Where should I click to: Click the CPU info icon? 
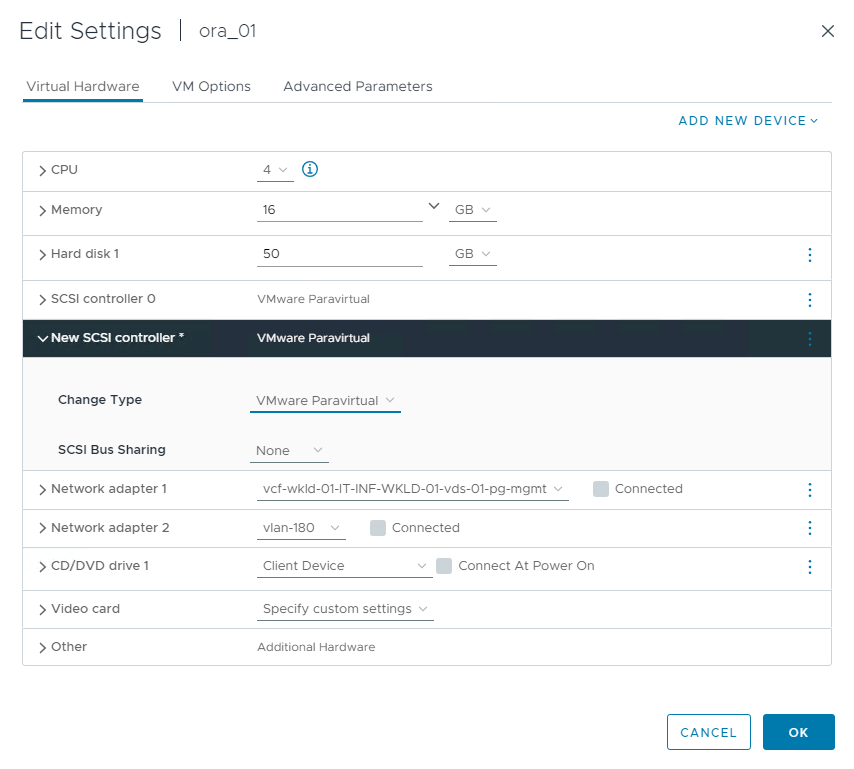pyautogui.click(x=310, y=170)
